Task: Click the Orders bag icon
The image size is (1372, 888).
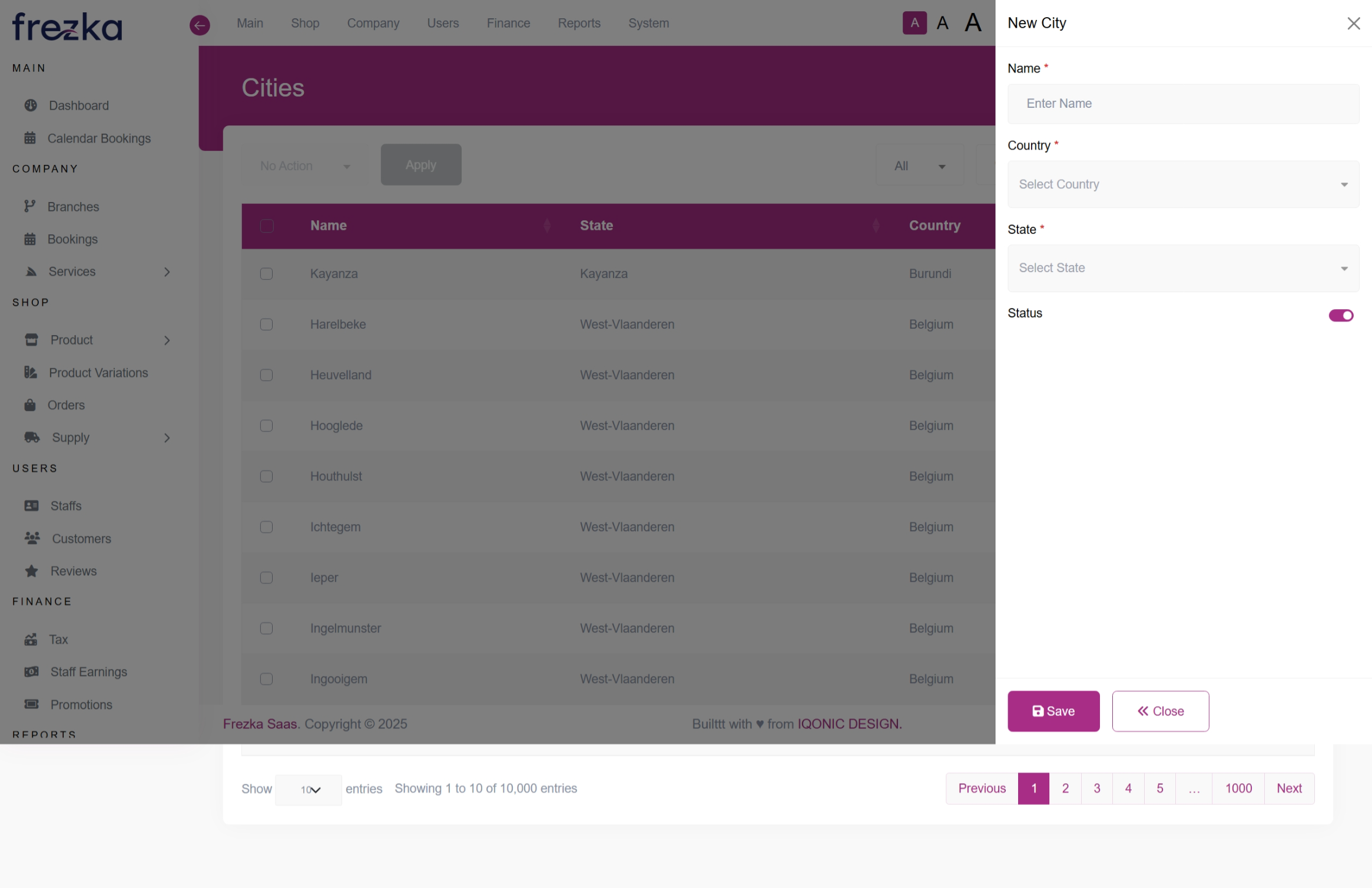Action: tap(30, 405)
